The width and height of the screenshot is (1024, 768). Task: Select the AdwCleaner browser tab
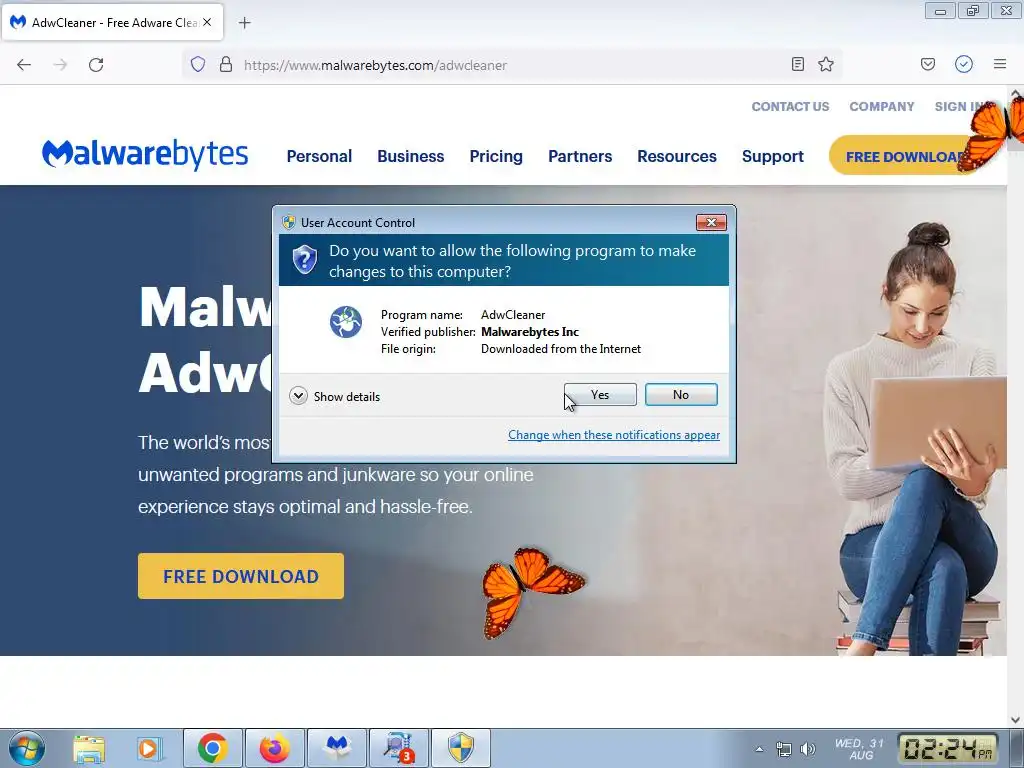(112, 22)
